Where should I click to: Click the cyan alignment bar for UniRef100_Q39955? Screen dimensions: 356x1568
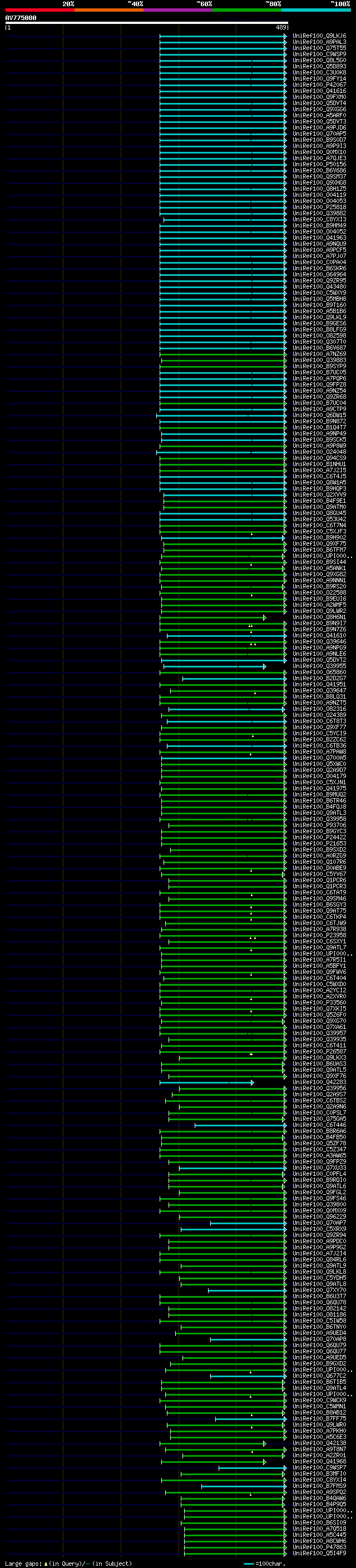pyautogui.click(x=215, y=666)
